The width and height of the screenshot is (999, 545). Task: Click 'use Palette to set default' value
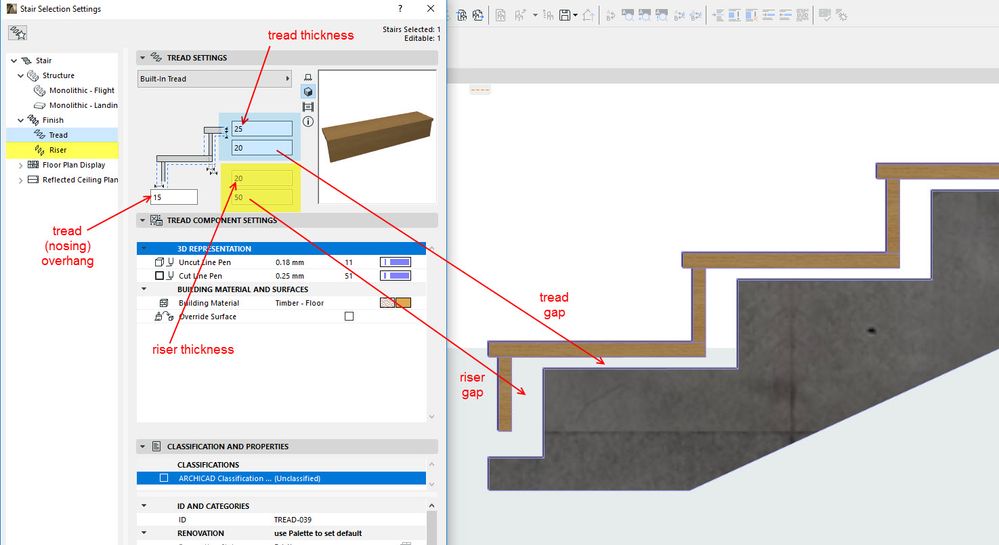[x=318, y=533]
